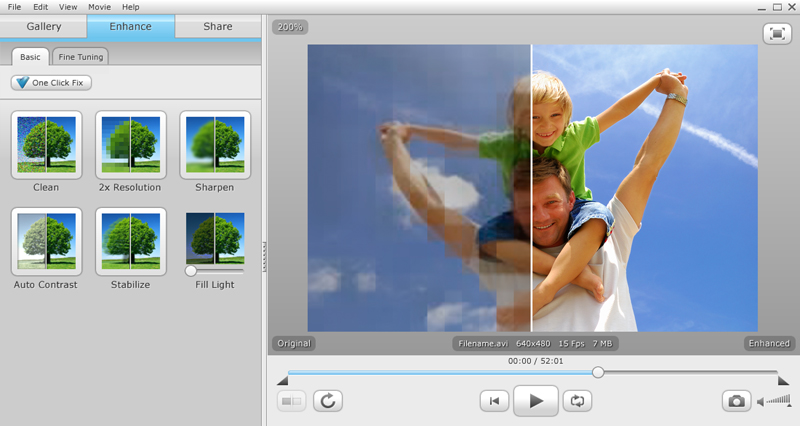Maximize the application window
The height and width of the screenshot is (426, 800).
pyautogui.click(x=777, y=7)
